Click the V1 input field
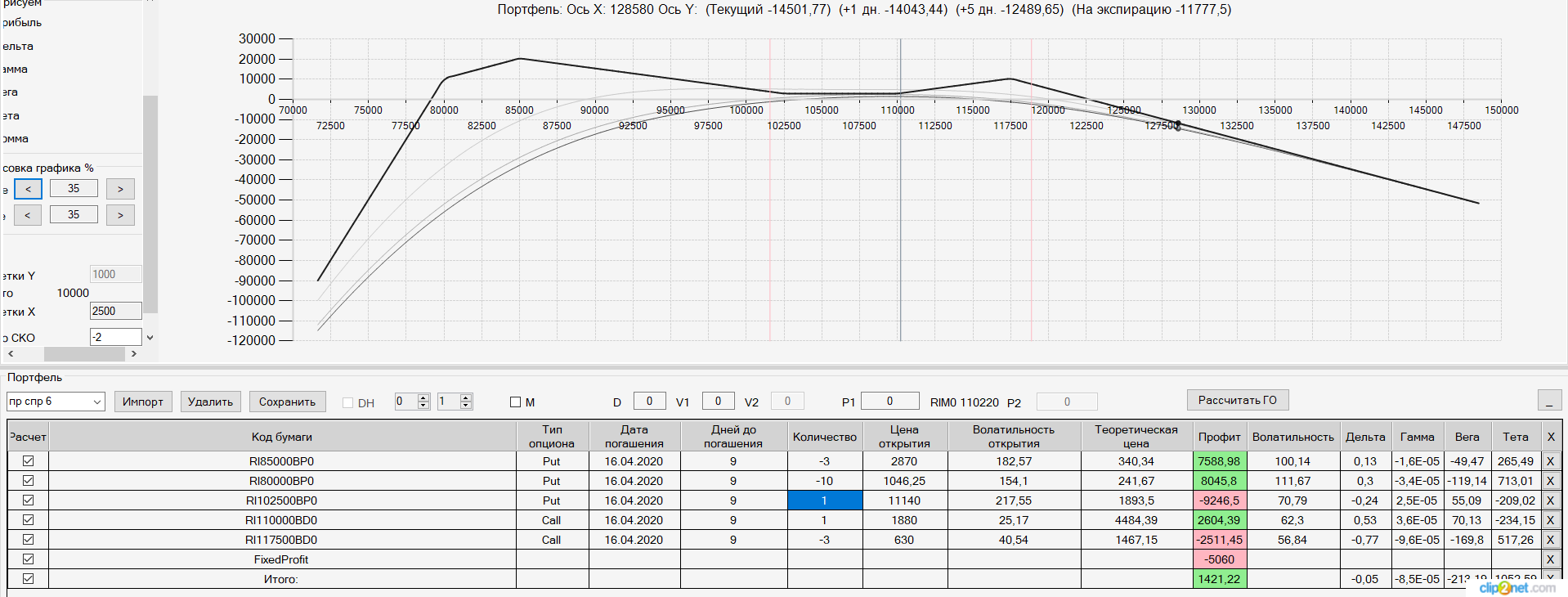This screenshot has height=597, width=1568. (x=719, y=402)
